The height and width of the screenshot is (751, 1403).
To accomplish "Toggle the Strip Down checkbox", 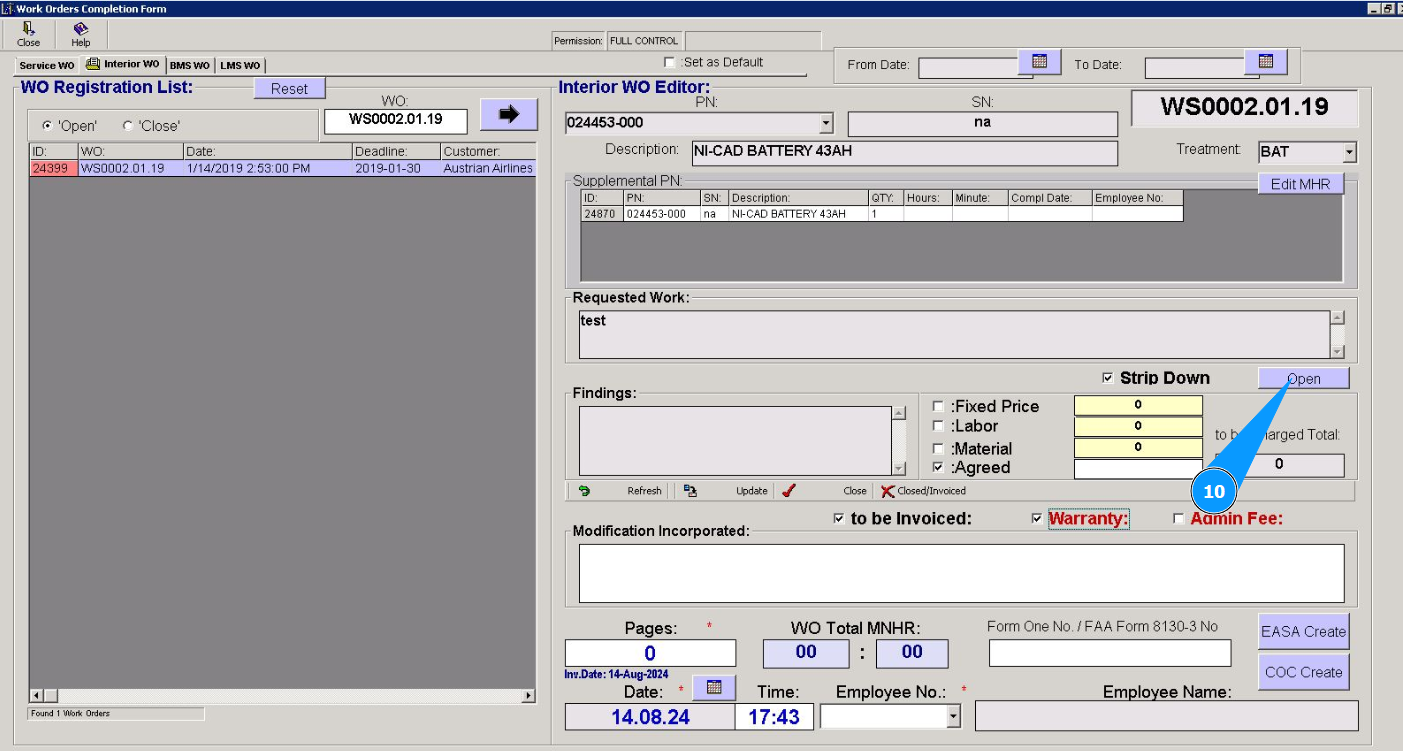I will (1107, 378).
